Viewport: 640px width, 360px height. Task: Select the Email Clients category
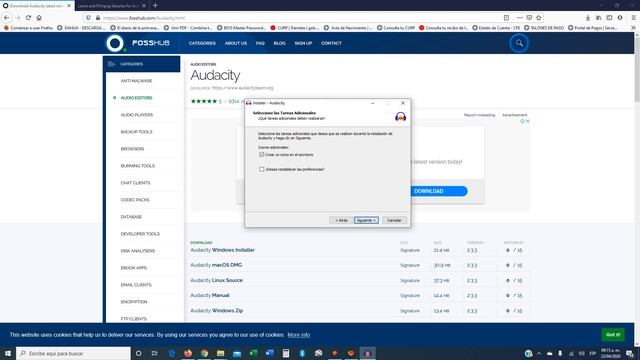136,285
